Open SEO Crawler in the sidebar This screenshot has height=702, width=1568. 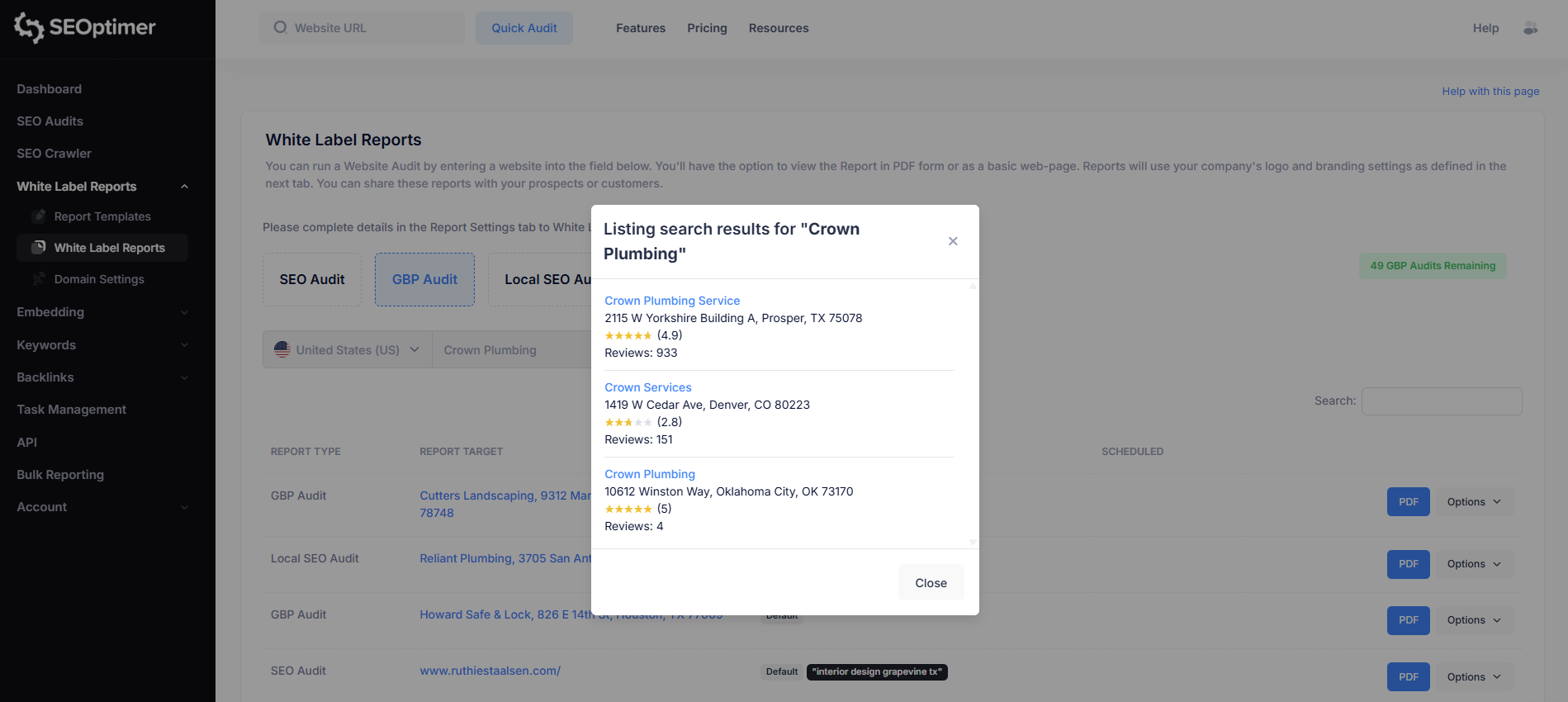click(54, 154)
